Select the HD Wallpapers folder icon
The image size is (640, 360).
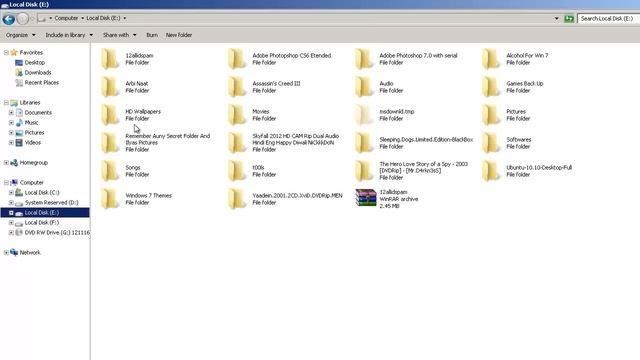click(x=109, y=115)
